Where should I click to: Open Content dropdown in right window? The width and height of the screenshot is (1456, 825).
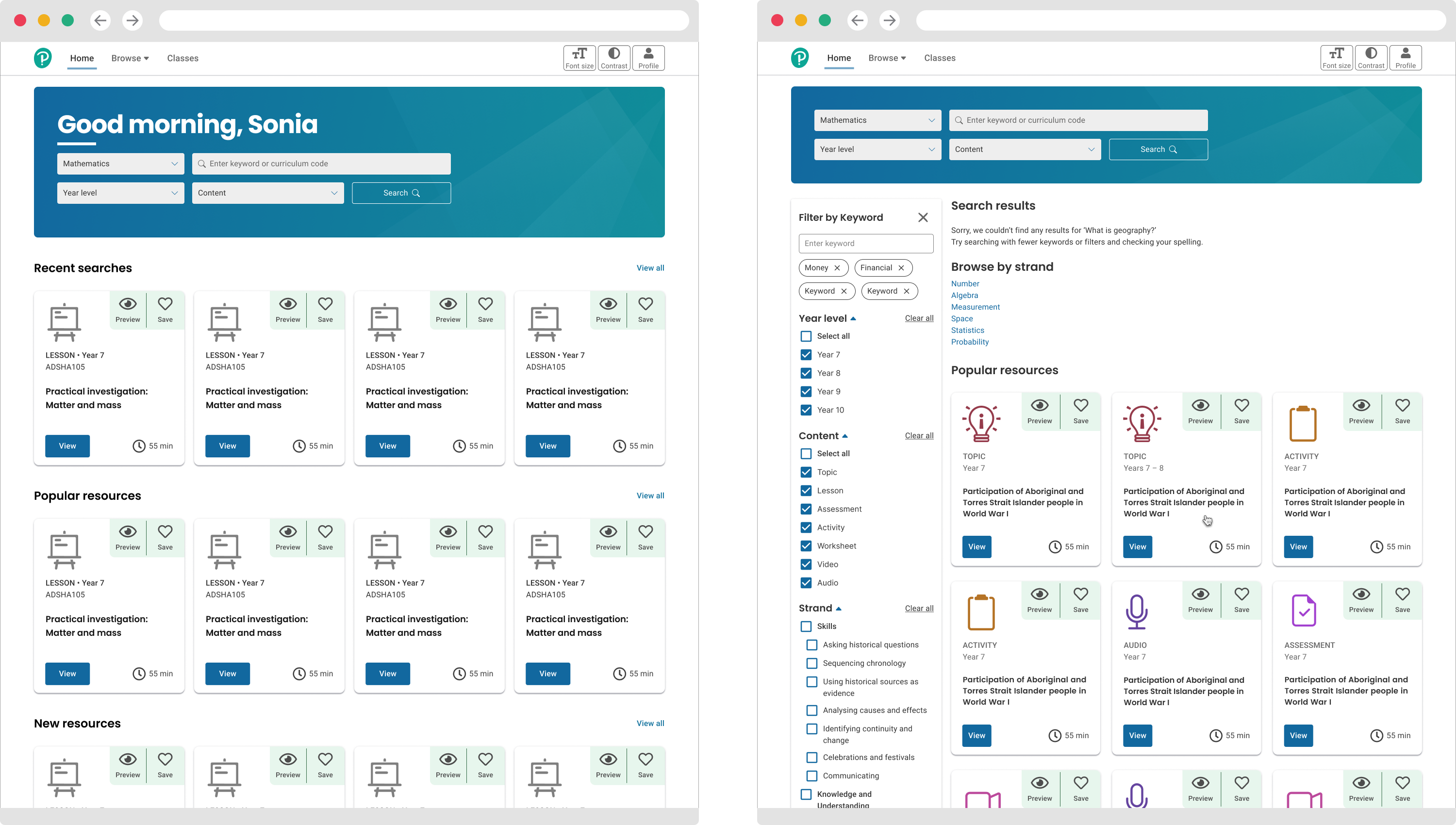tap(1025, 149)
